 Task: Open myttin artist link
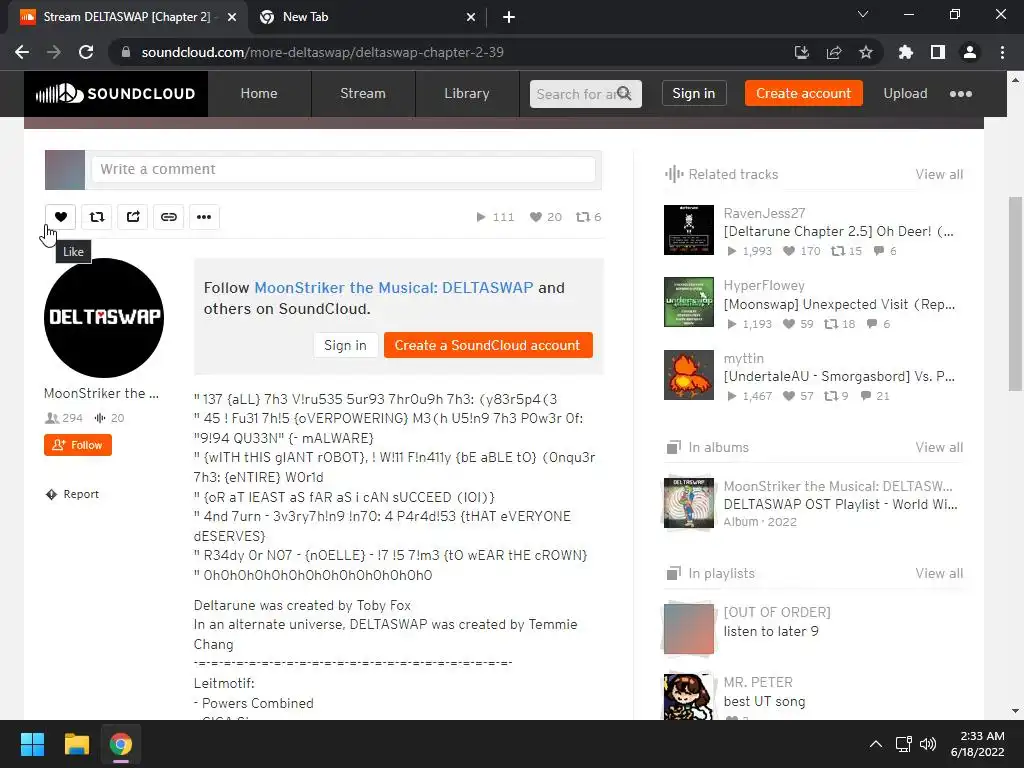point(743,358)
